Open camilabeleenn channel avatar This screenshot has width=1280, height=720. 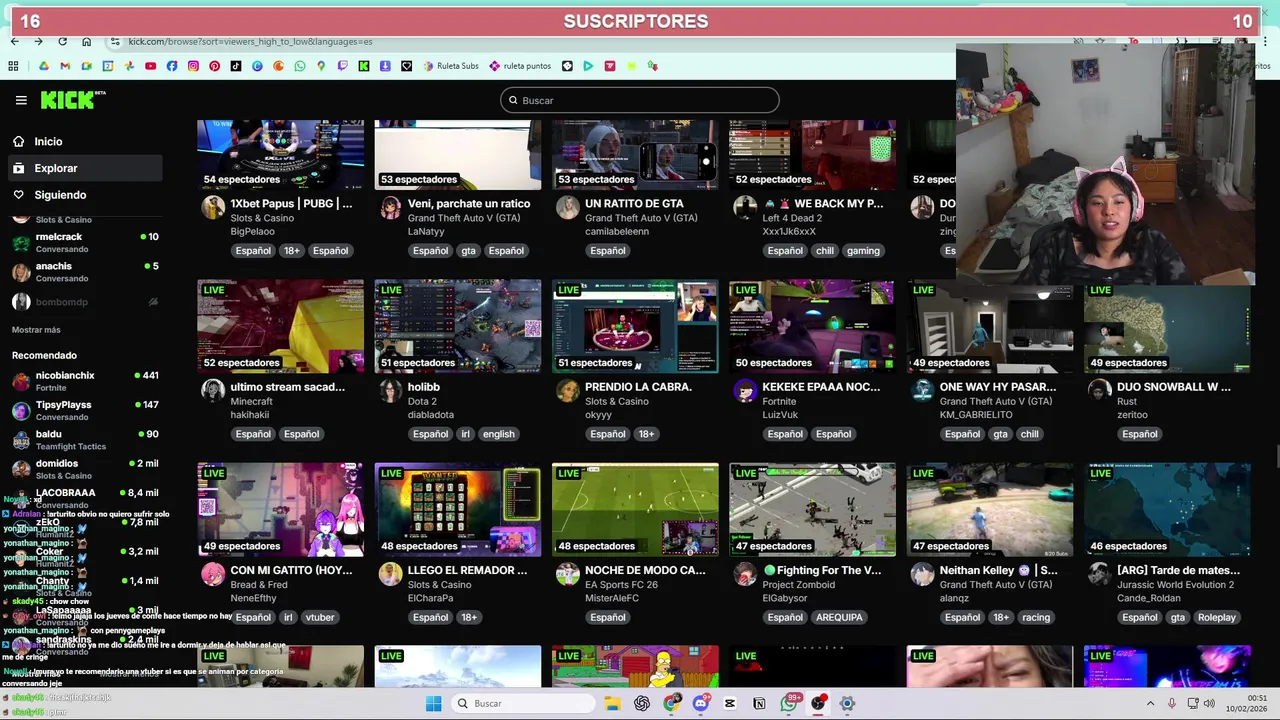(x=568, y=207)
